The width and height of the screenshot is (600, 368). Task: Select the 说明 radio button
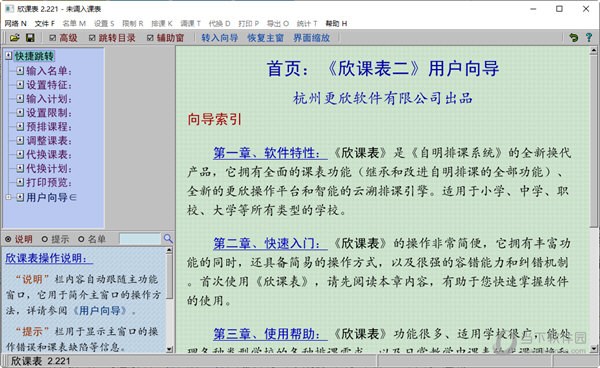[8, 239]
